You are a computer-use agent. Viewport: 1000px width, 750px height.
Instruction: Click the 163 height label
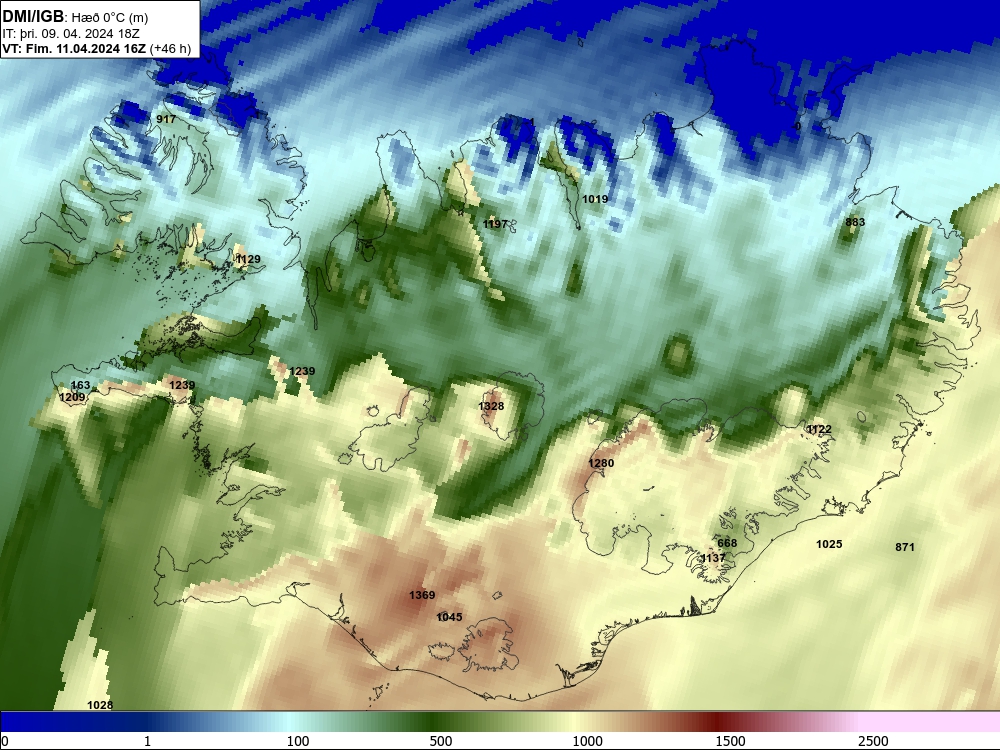coord(80,385)
